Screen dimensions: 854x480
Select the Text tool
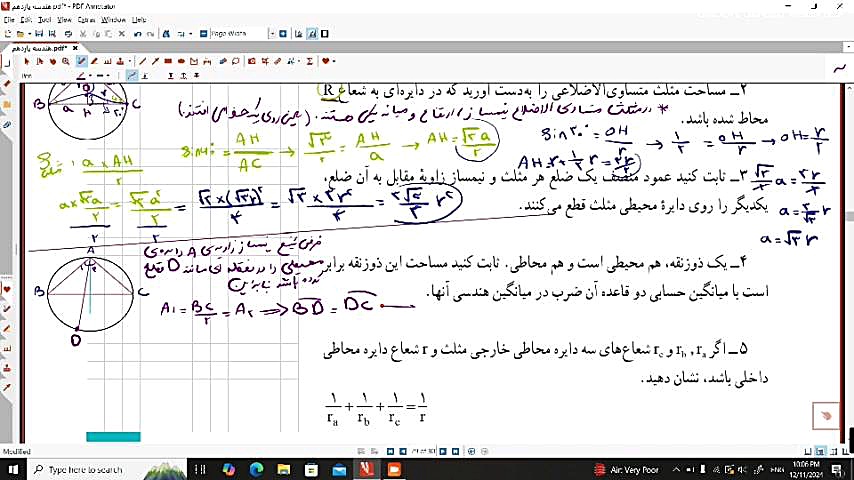point(107,61)
